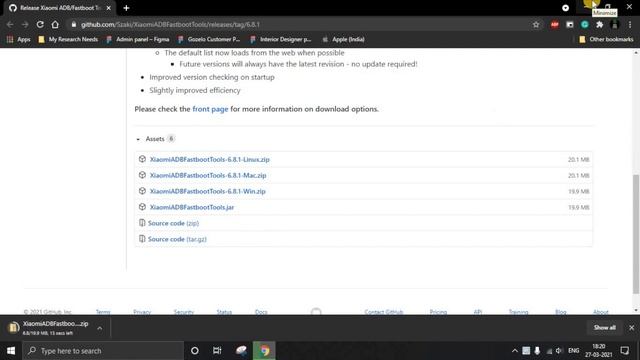640x360 pixels.
Task: Download XiaomiADBFastbootTools-6.8.1-Win.zip
Action: 208,191
